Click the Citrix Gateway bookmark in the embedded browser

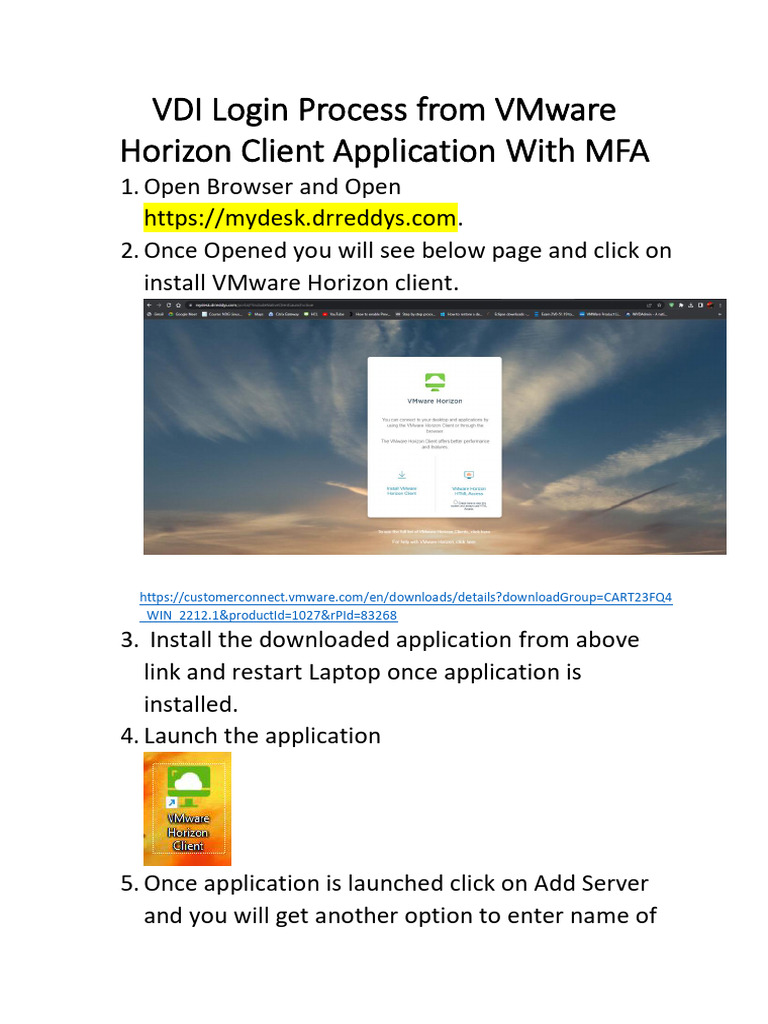click(284, 314)
